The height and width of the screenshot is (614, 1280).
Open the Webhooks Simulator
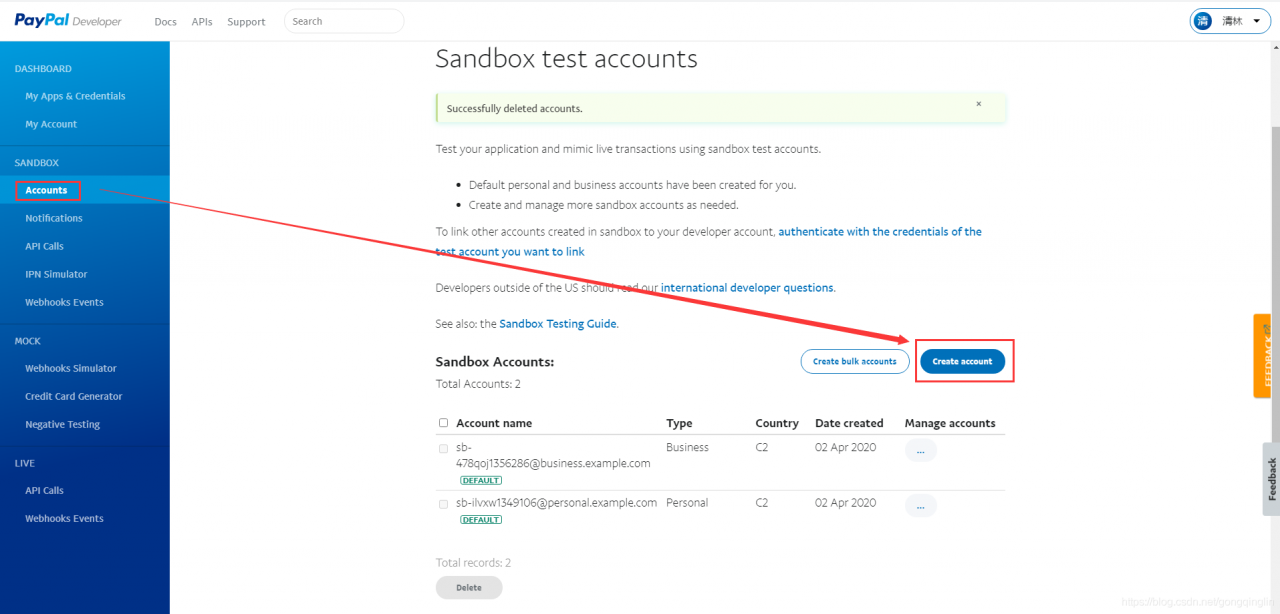point(71,368)
